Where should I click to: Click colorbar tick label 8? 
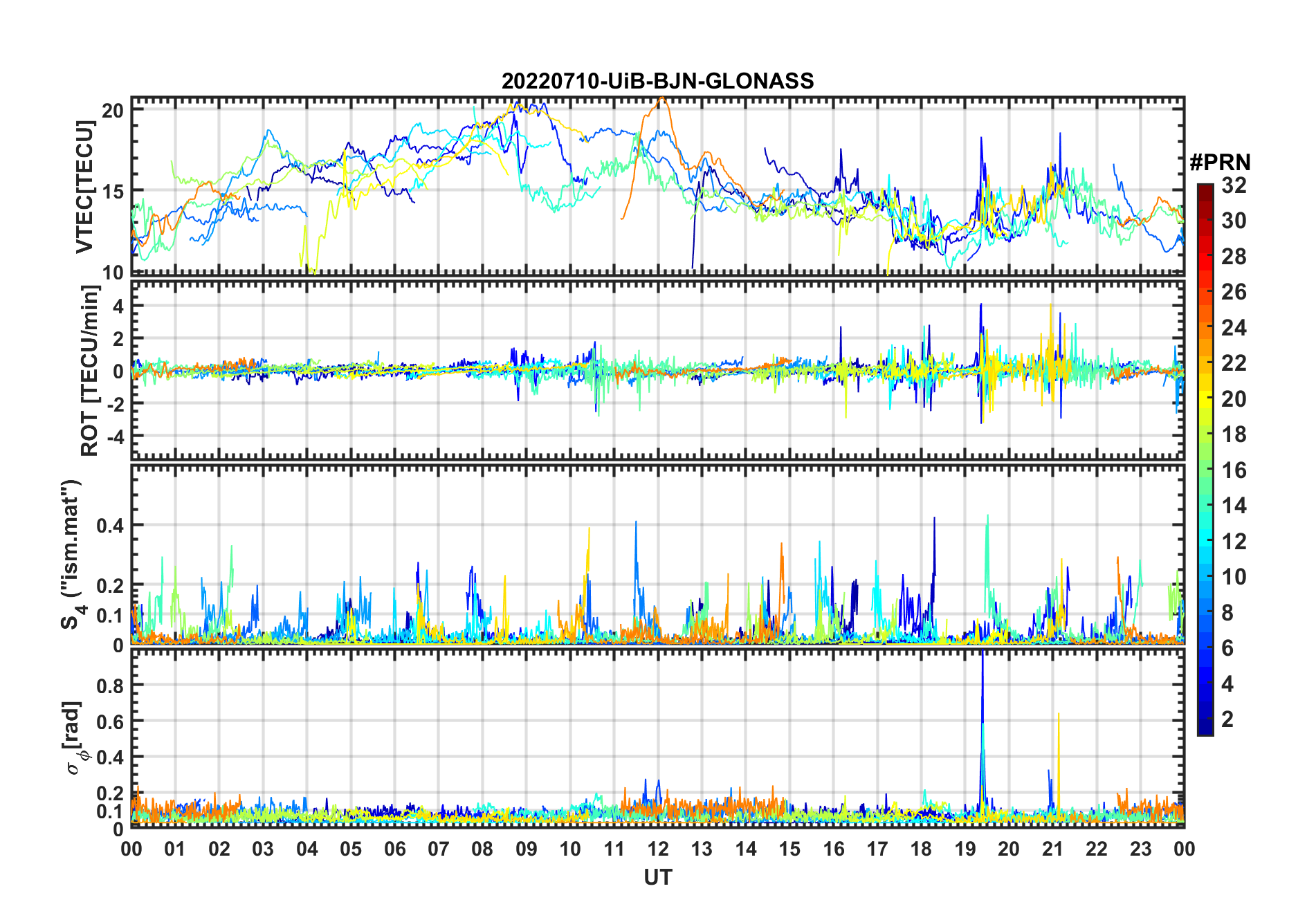(x=1227, y=613)
